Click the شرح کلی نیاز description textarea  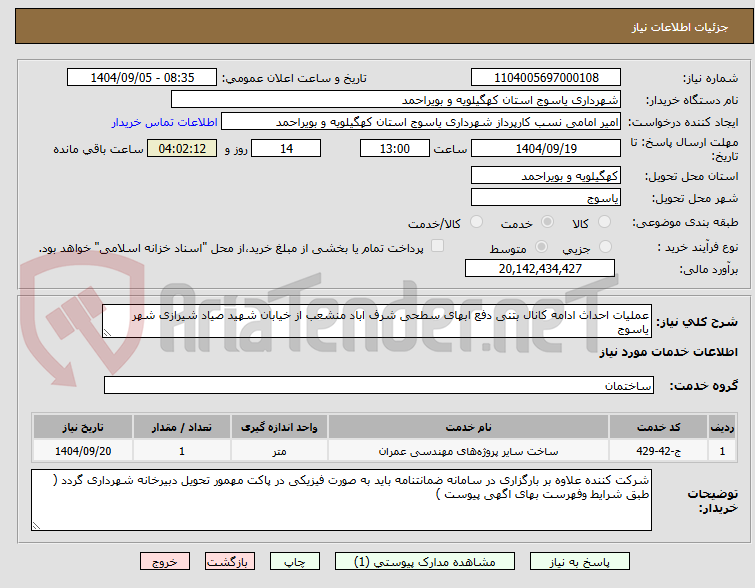(x=377, y=321)
